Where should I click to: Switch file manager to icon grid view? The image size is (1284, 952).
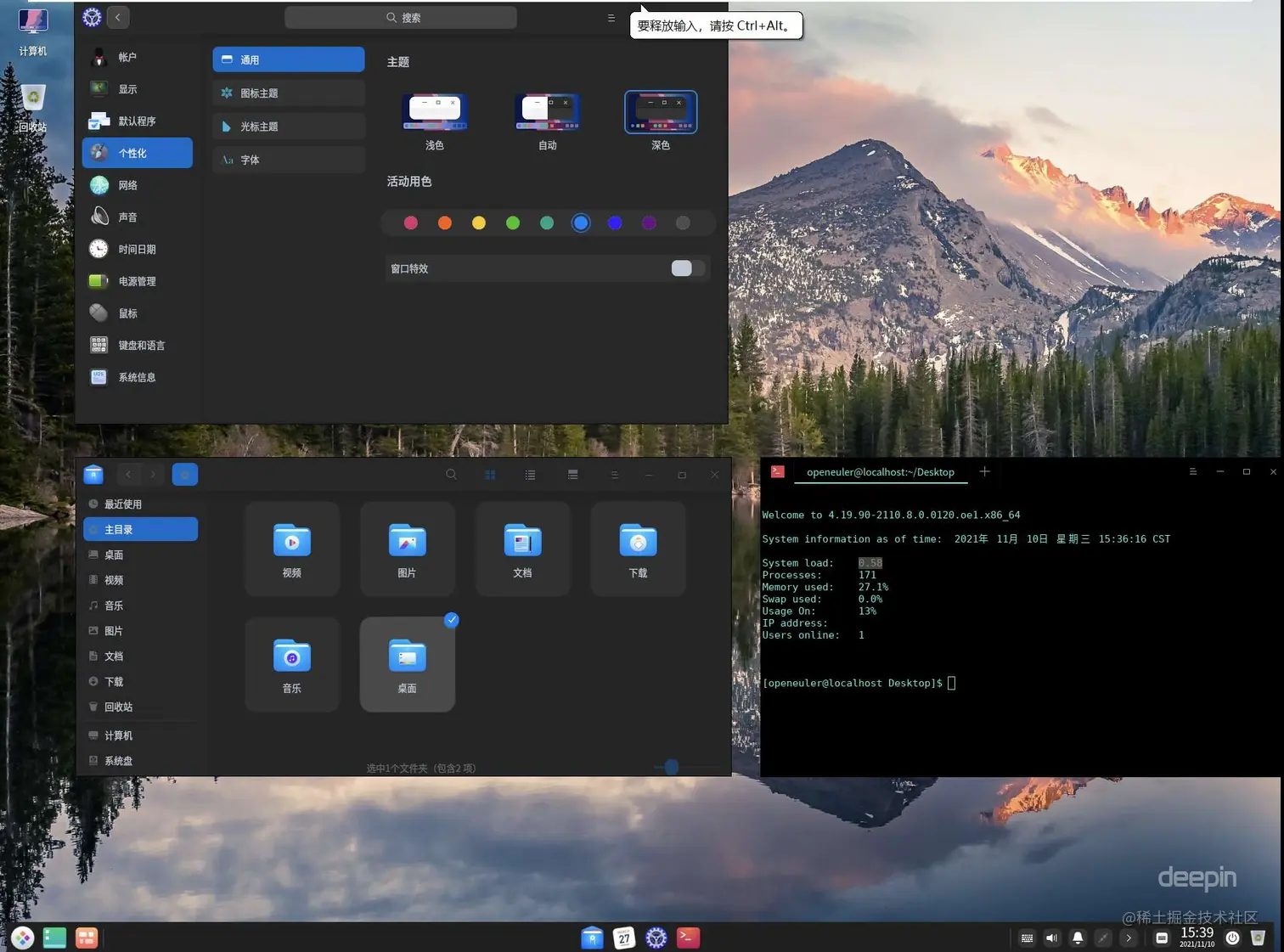tap(490, 475)
